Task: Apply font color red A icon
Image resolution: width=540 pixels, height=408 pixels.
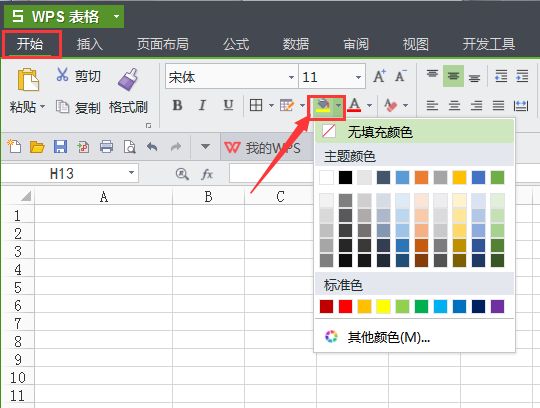Action: point(354,105)
